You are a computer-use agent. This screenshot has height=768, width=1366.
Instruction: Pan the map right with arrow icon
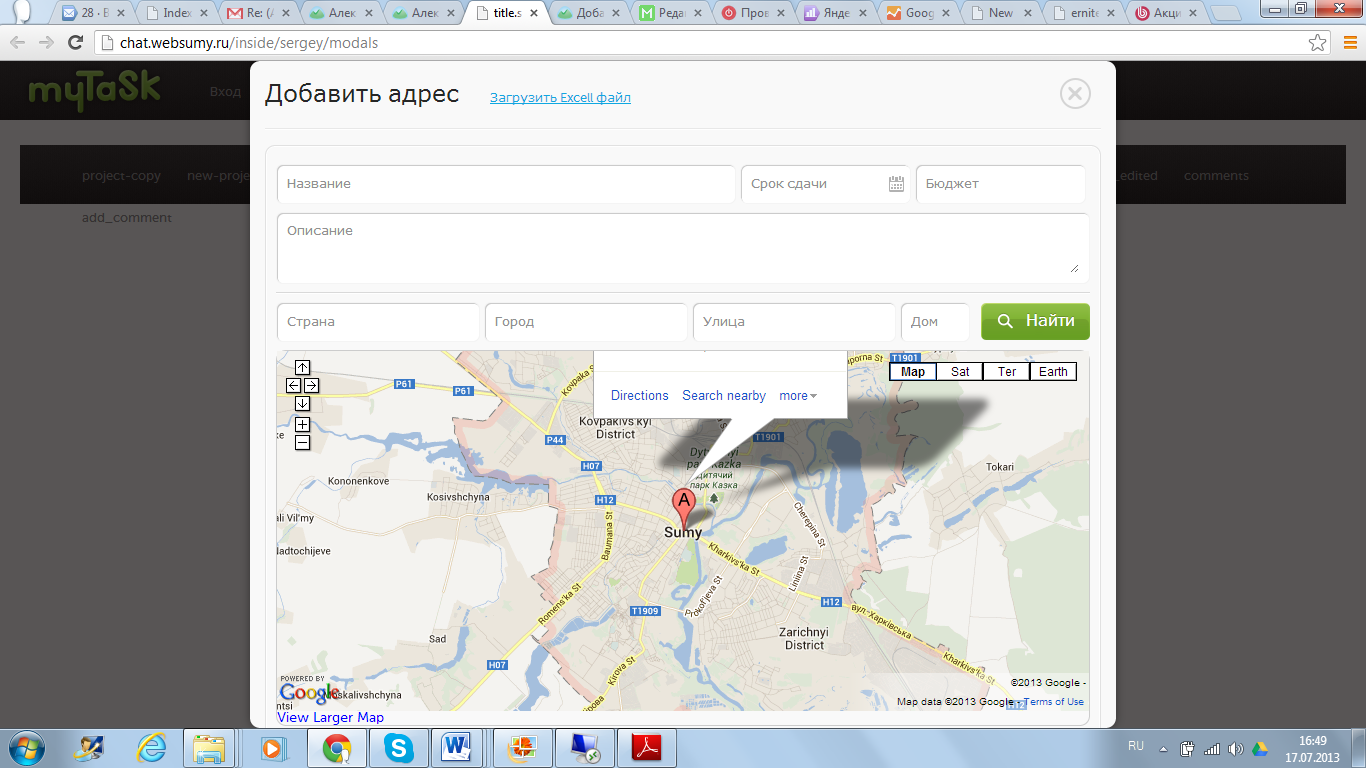[311, 385]
